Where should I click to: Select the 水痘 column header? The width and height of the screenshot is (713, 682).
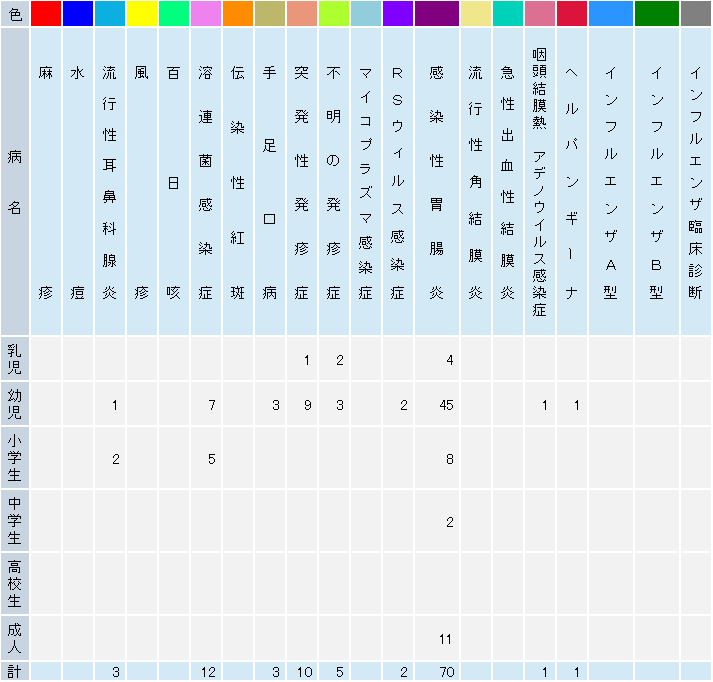point(78,181)
